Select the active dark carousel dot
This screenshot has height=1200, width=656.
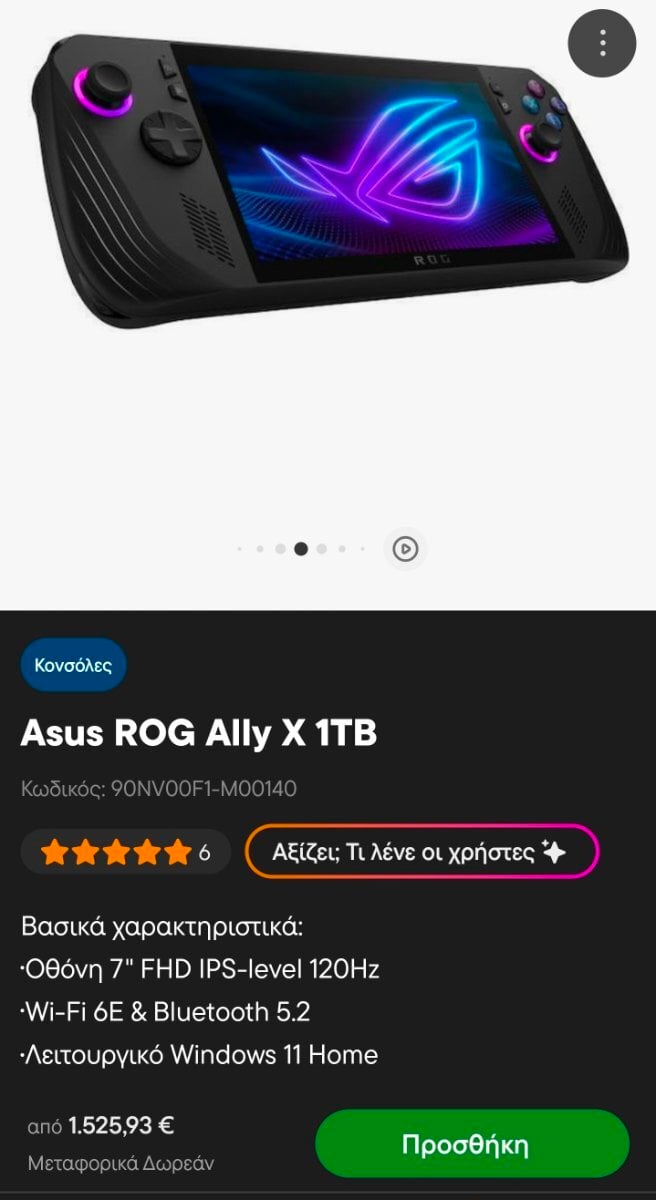pos(301,549)
